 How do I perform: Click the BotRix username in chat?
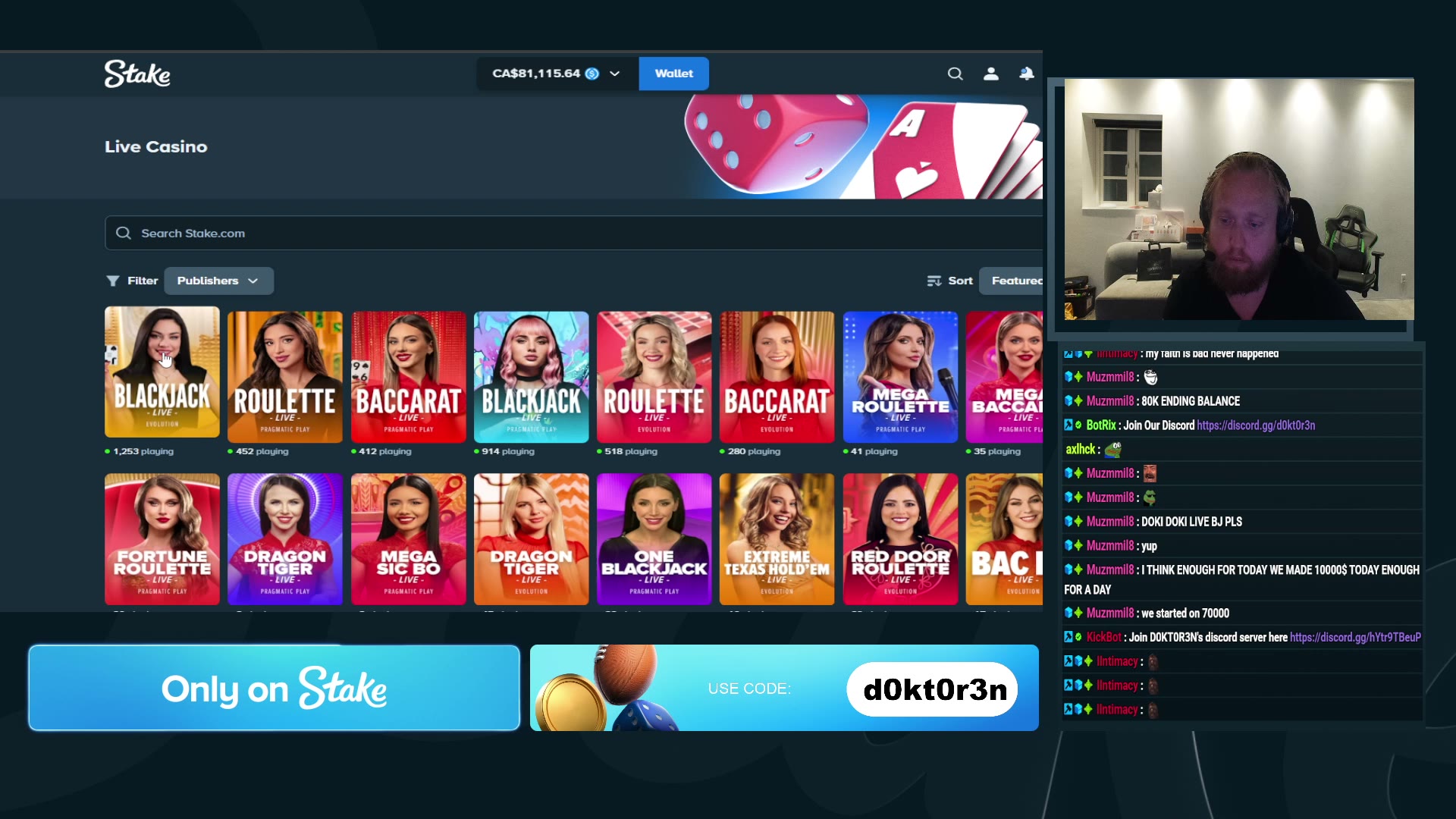tap(1101, 425)
